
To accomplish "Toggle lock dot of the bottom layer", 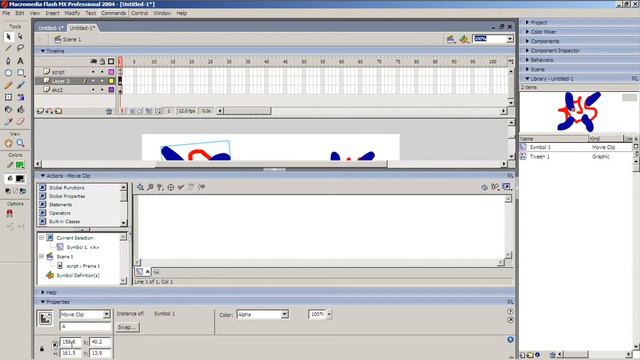I will coord(102,90).
